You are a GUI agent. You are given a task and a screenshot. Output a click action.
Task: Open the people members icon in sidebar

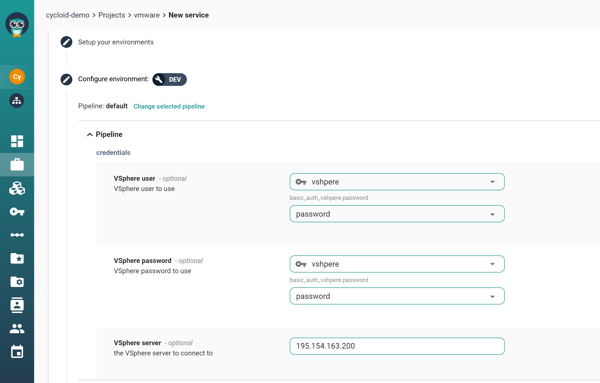click(17, 328)
